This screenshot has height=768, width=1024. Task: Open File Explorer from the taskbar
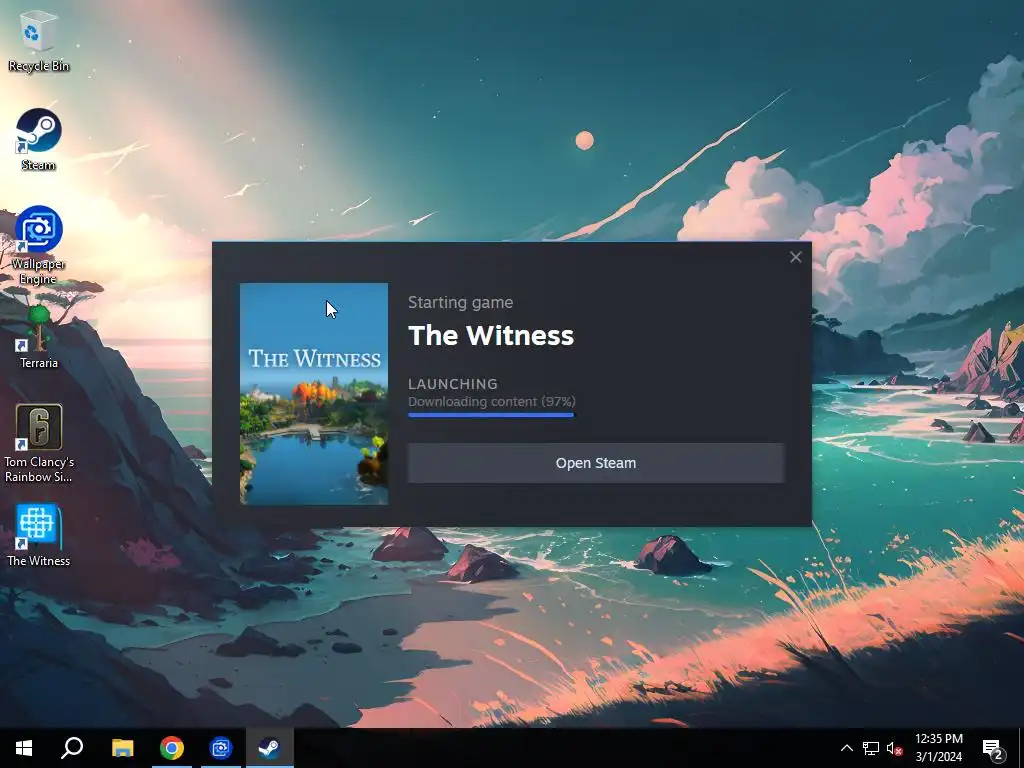click(x=122, y=748)
